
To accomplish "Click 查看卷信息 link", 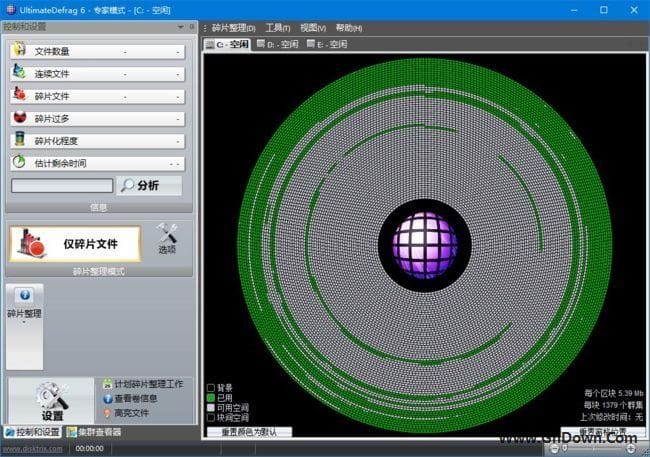I will coord(136,399).
